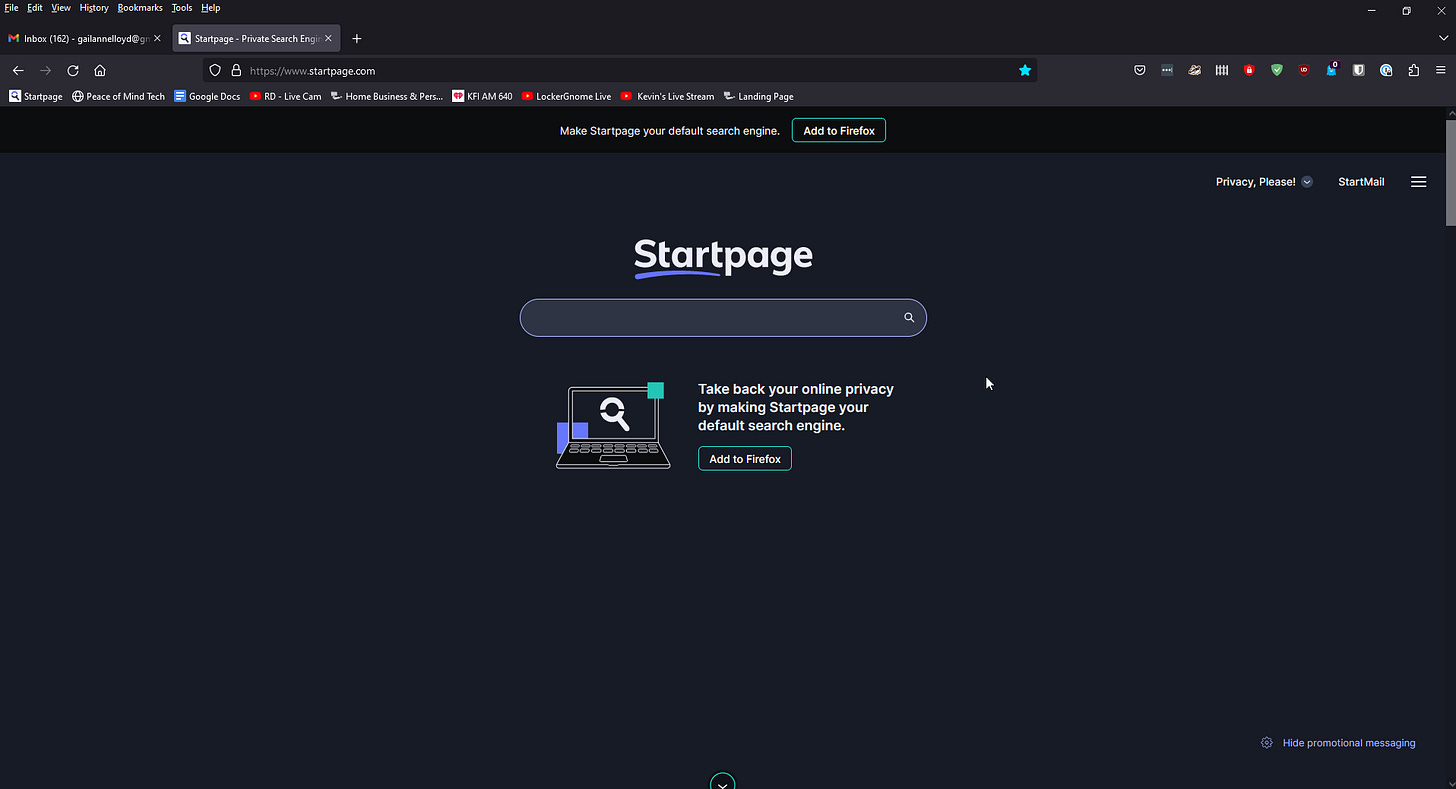Click the page vertical scrollbar thumb

1450,172
